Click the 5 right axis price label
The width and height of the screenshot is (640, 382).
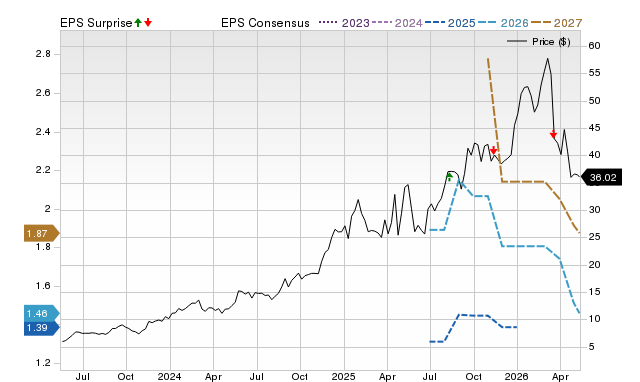pos(591,347)
